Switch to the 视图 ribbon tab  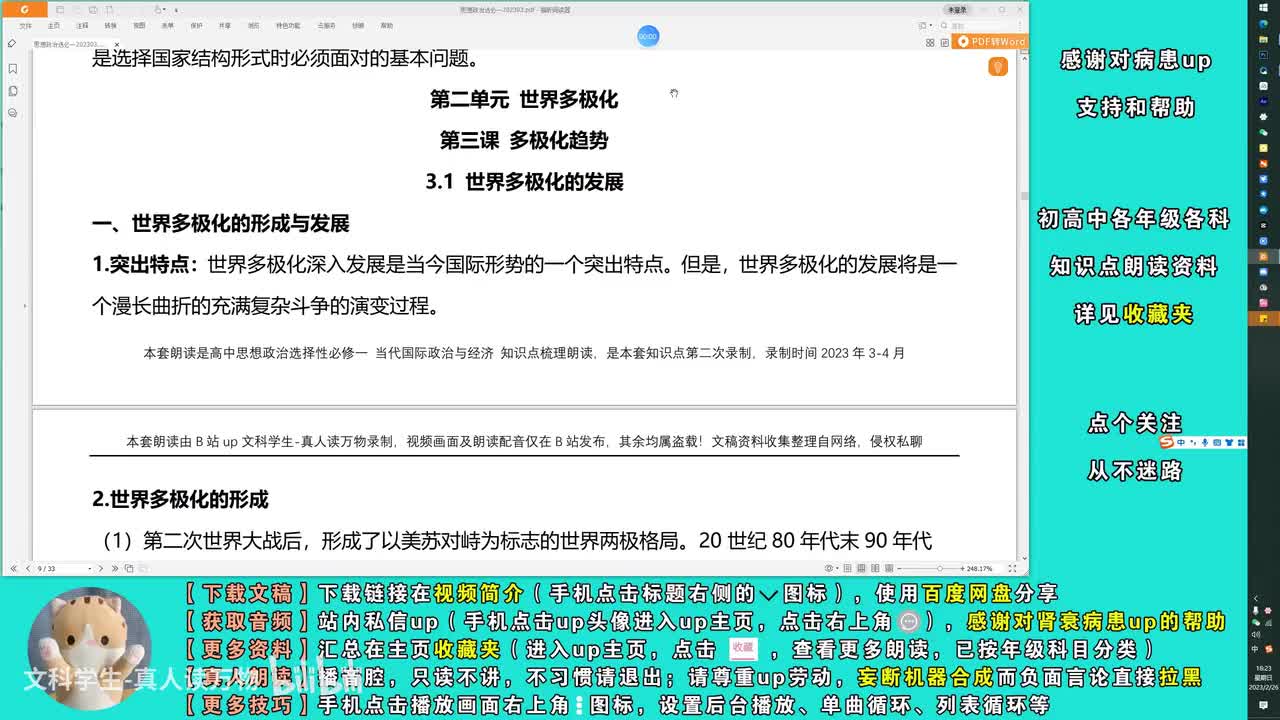(x=139, y=26)
